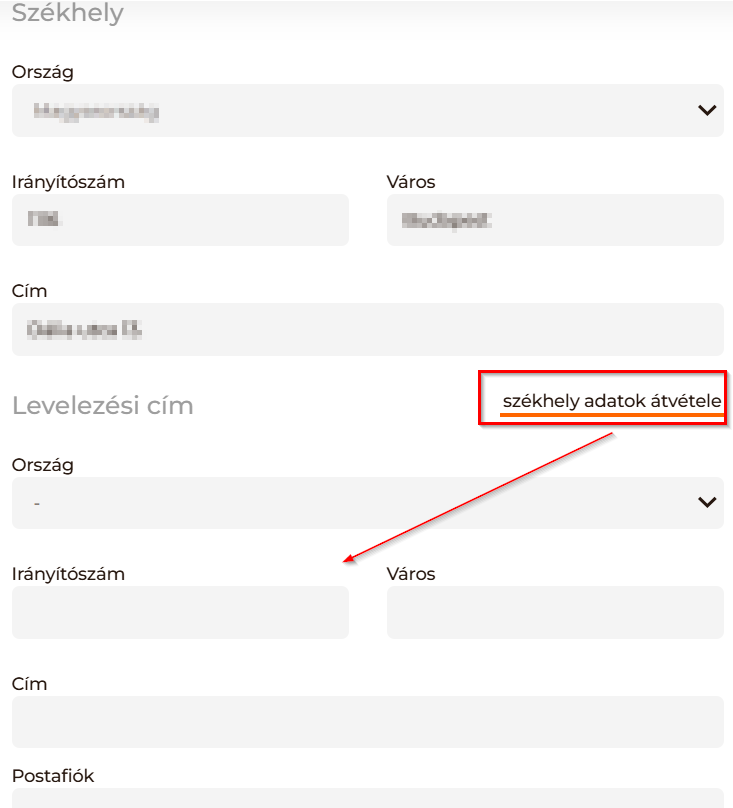
Task: Click the chevron arrow in Székhely Ország dropdown
Action: pos(707,110)
